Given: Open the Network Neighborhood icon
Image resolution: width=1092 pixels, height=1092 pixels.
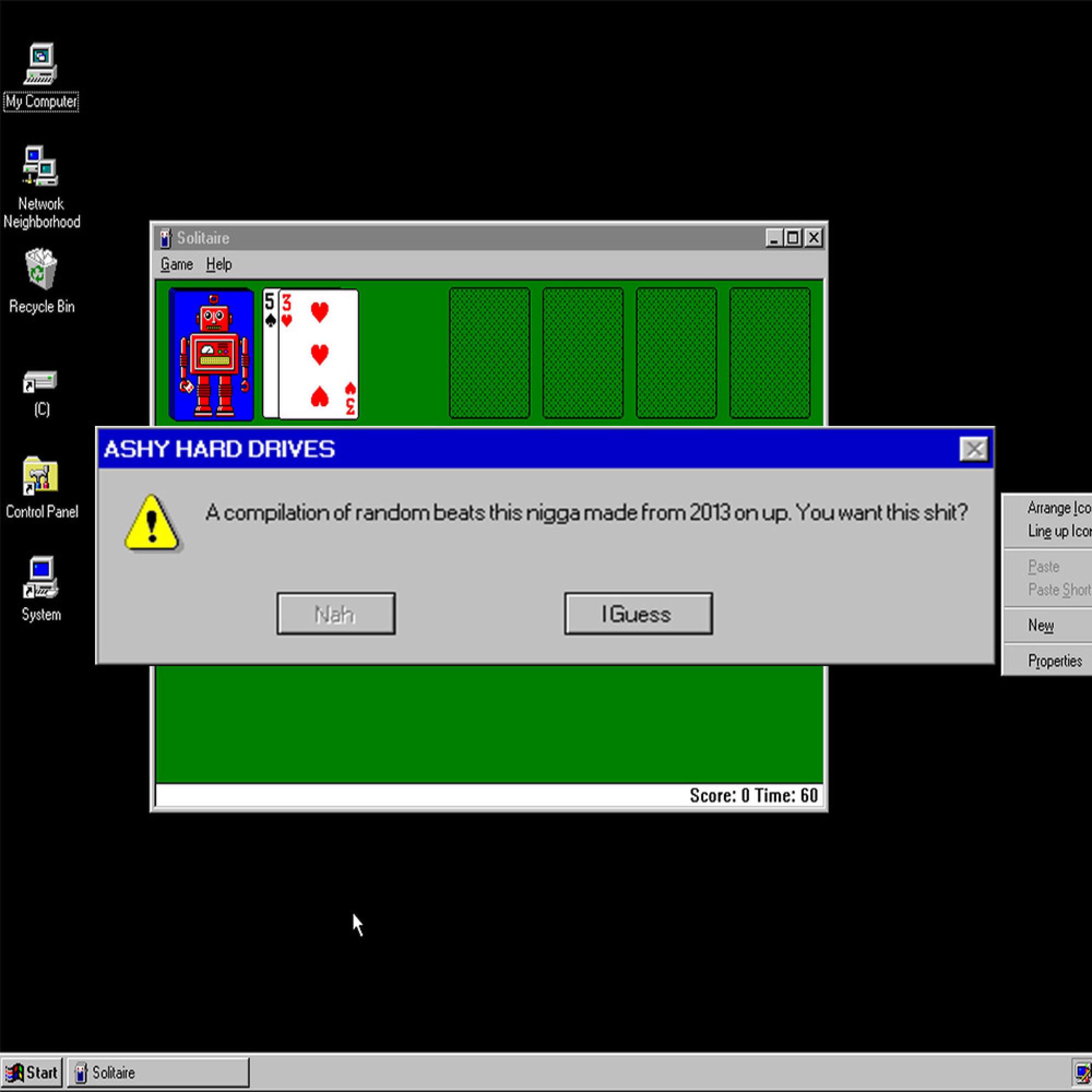Looking at the screenshot, I should click(40, 167).
